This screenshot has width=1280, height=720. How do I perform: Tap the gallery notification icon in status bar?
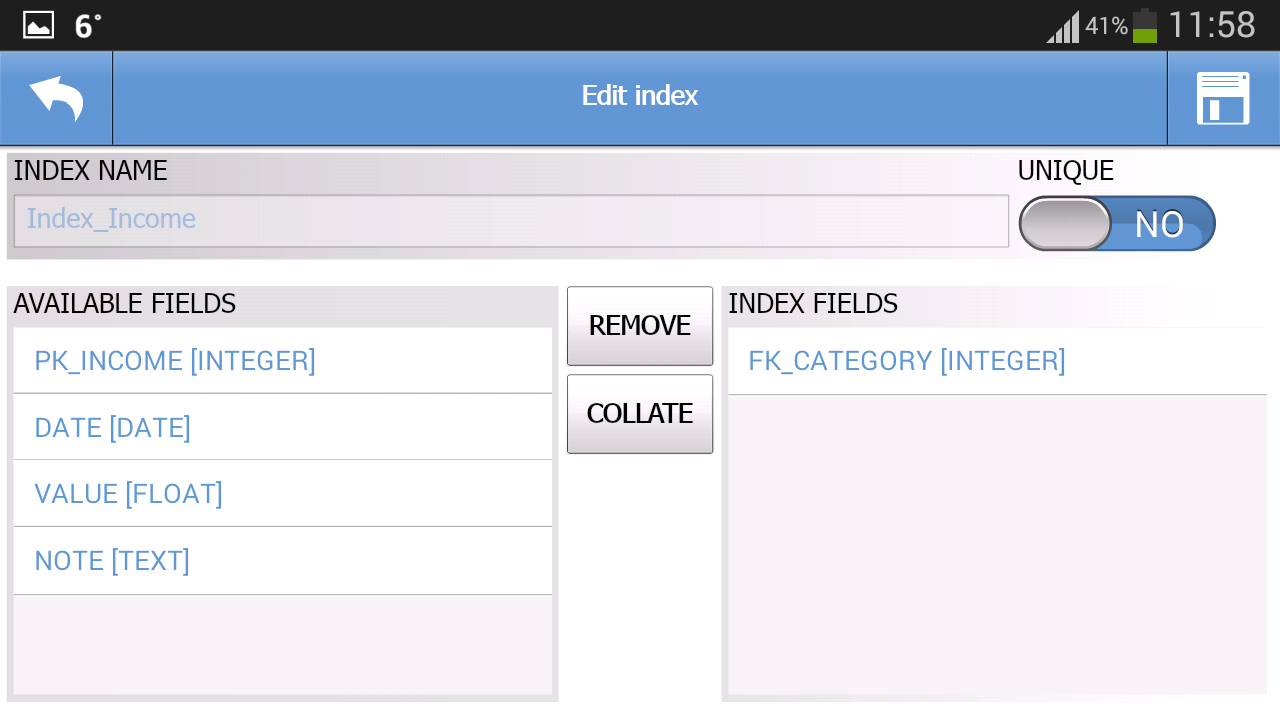[x=38, y=24]
